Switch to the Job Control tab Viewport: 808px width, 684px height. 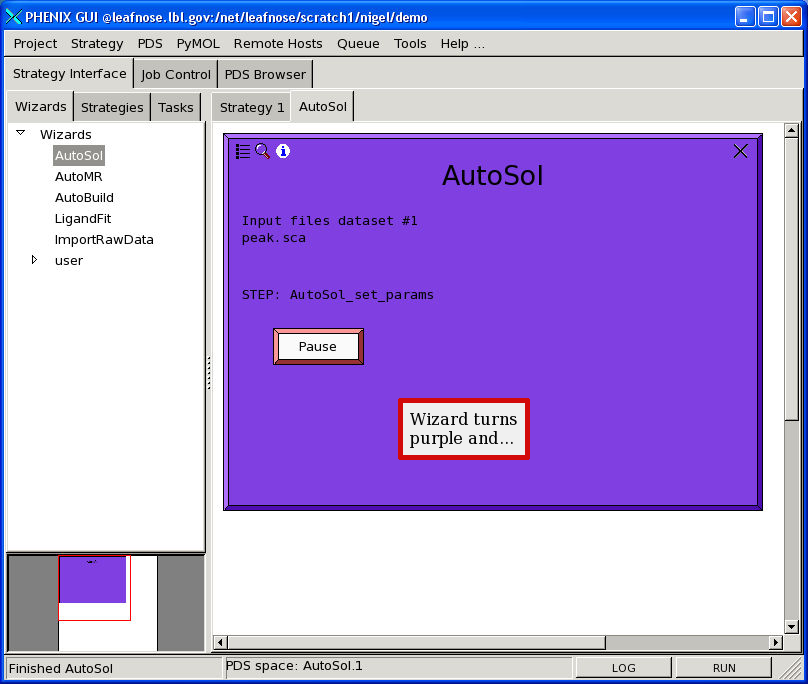pos(176,75)
